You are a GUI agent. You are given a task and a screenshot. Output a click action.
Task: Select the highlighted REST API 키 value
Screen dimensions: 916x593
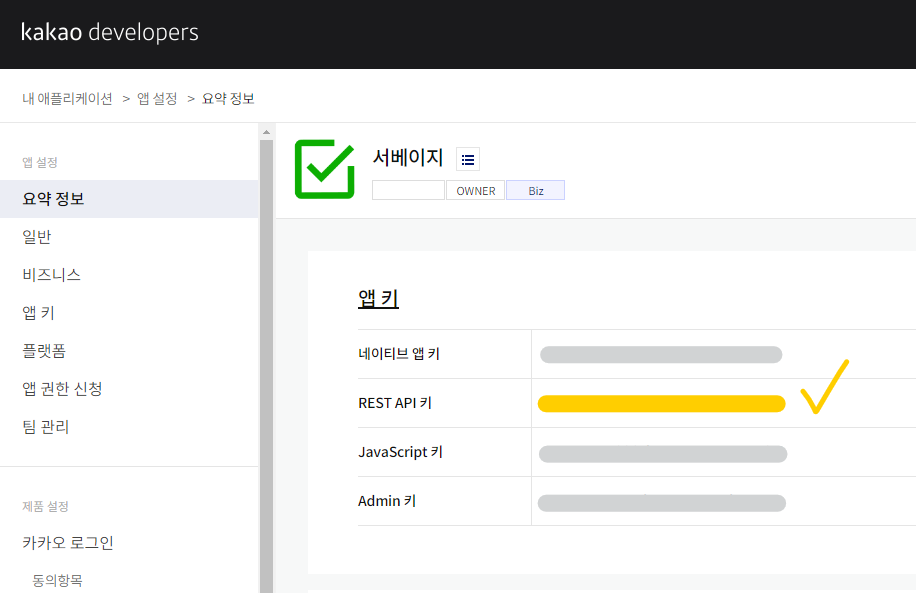point(661,404)
